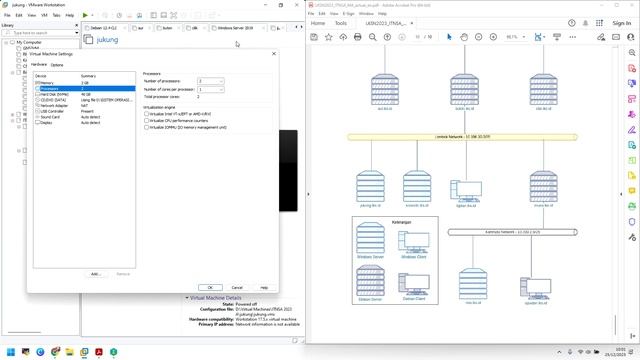Viewport: 640px width, 360px height.
Task: Click the magnifier icon atop Acrobat's right tool pane
Action: tap(632, 53)
